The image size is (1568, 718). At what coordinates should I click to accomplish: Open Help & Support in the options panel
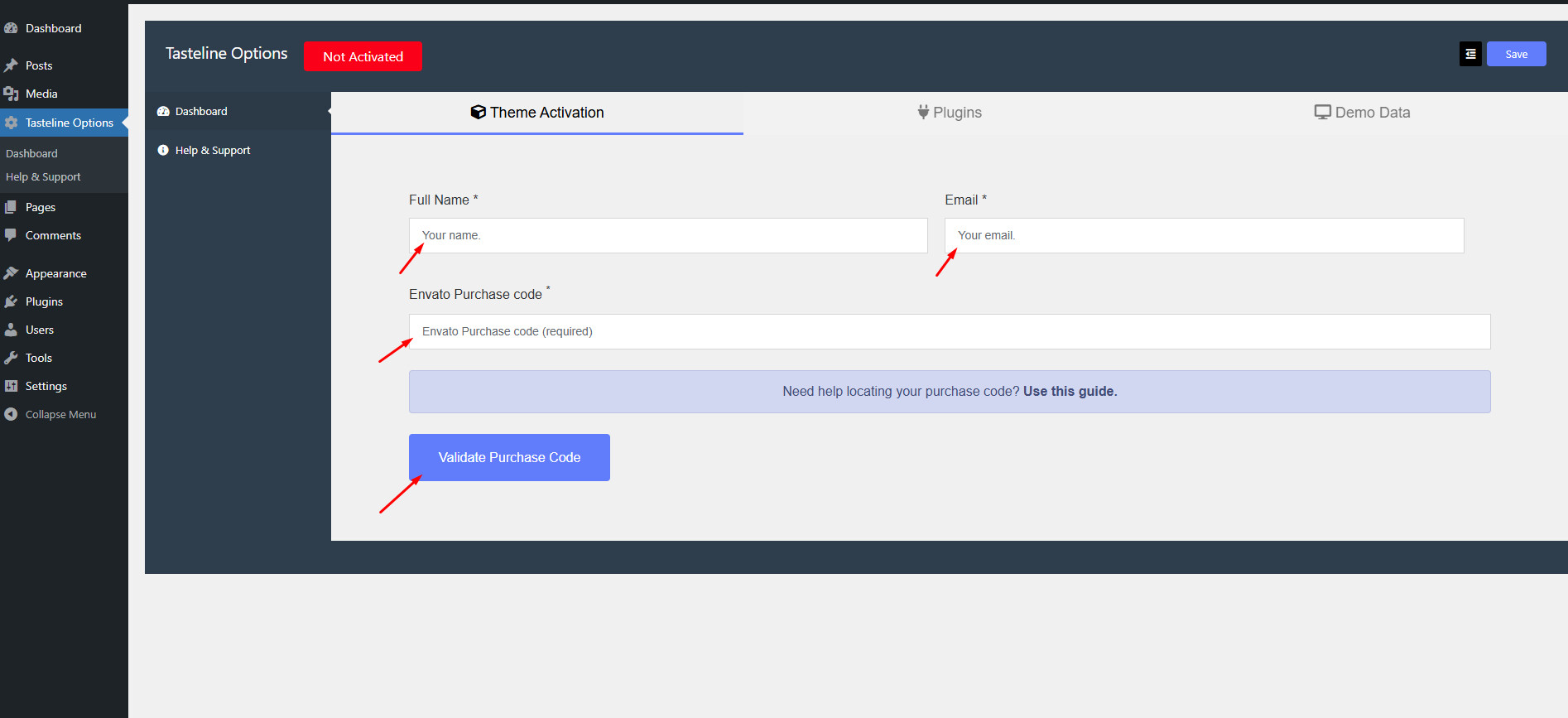point(212,150)
